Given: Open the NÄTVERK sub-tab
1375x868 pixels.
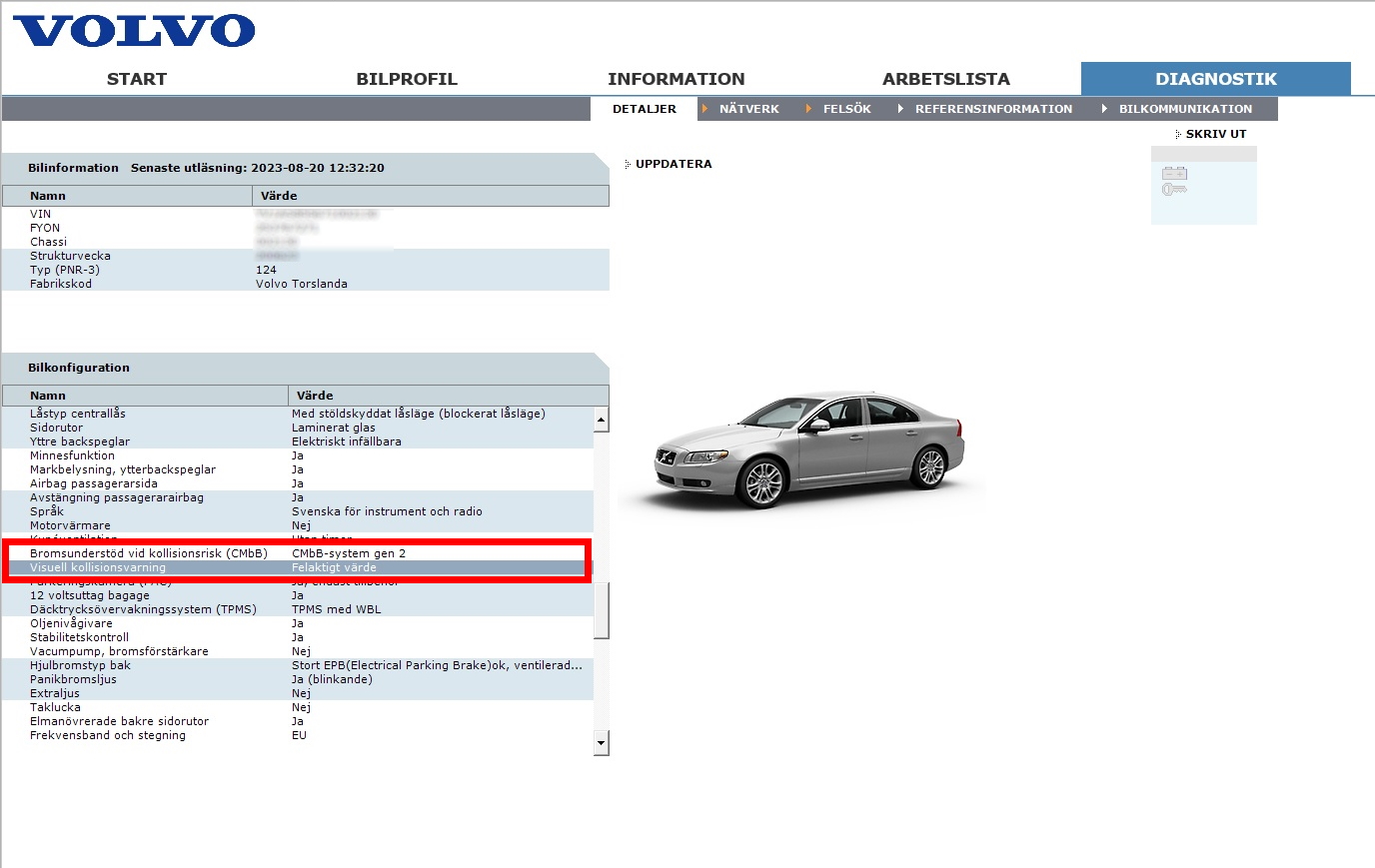Looking at the screenshot, I should (748, 109).
